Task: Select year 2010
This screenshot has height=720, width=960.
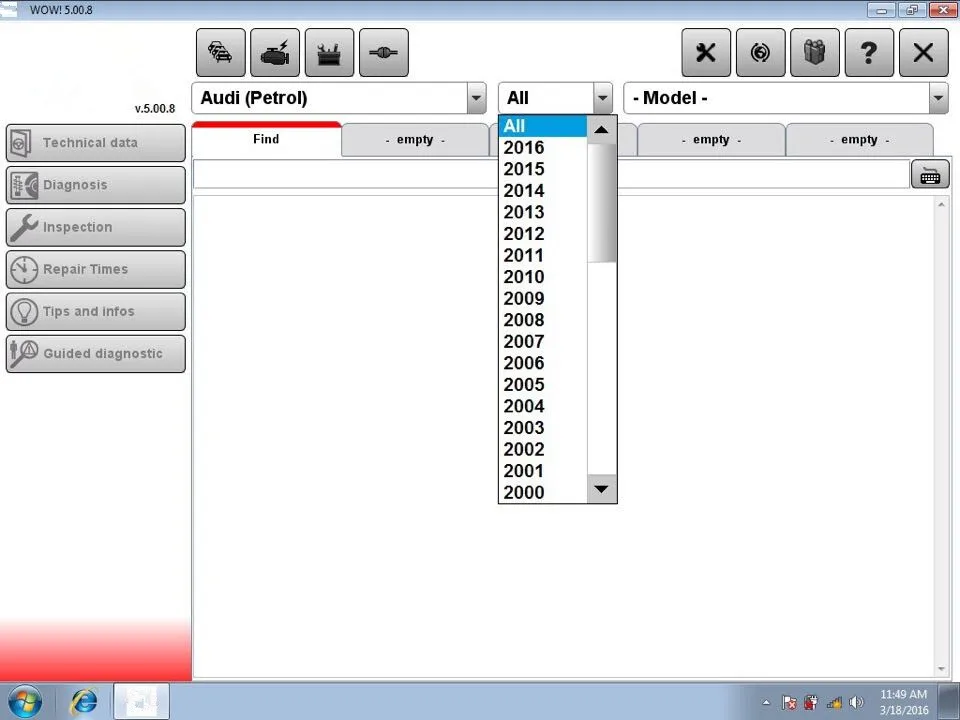Action: coord(542,277)
